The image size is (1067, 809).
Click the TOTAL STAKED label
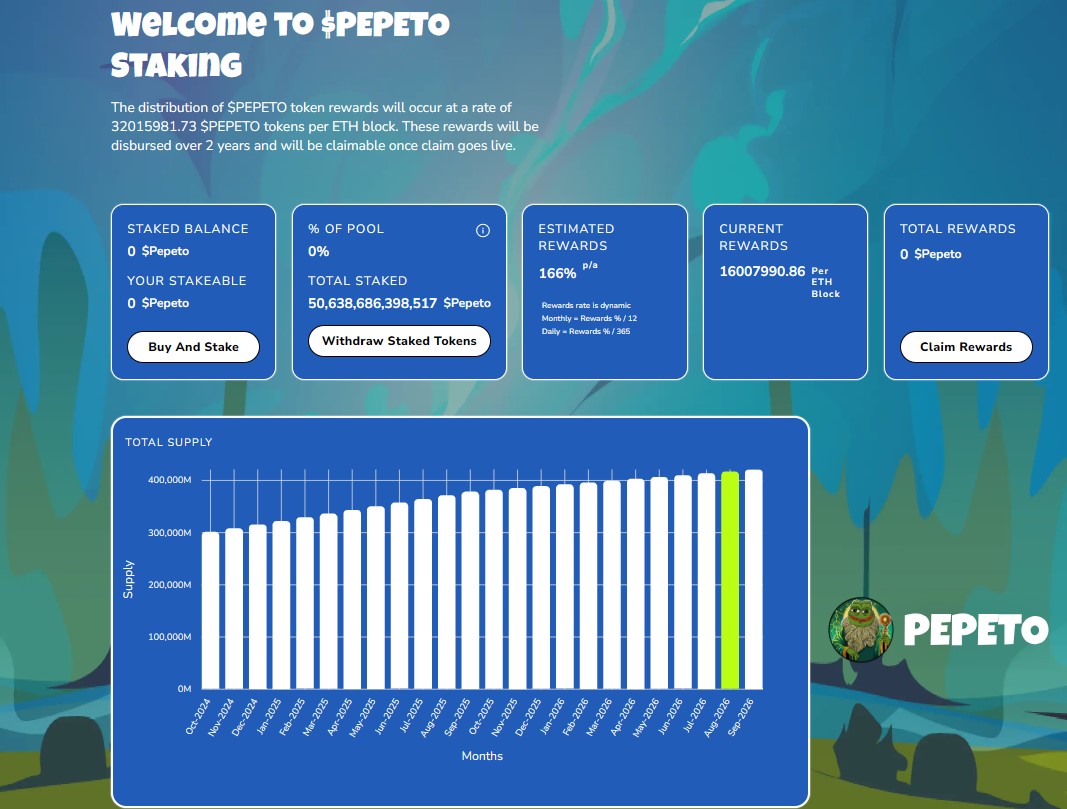click(x=357, y=281)
